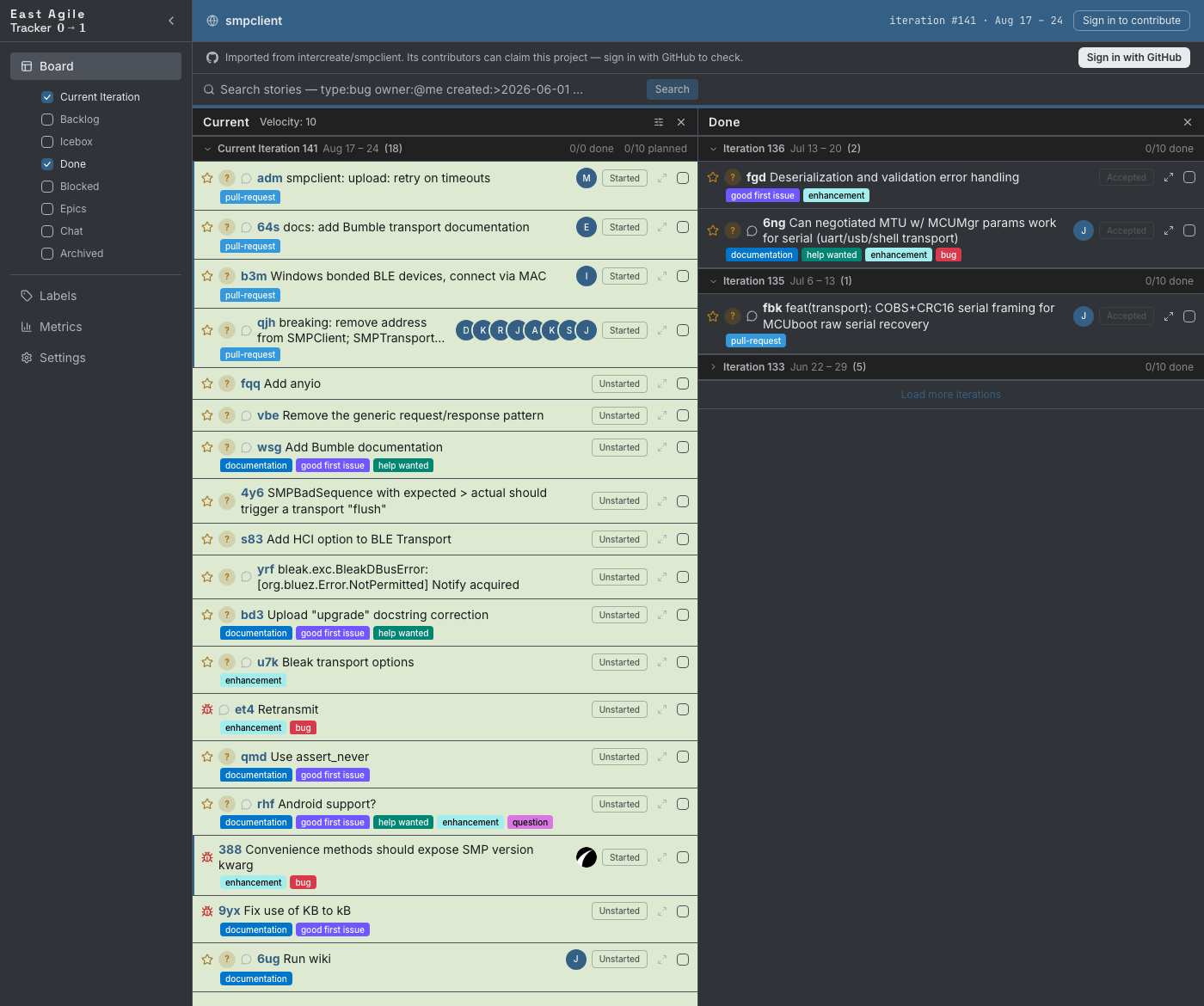
Task: Star the fqq Add anyio story
Action: point(207,383)
